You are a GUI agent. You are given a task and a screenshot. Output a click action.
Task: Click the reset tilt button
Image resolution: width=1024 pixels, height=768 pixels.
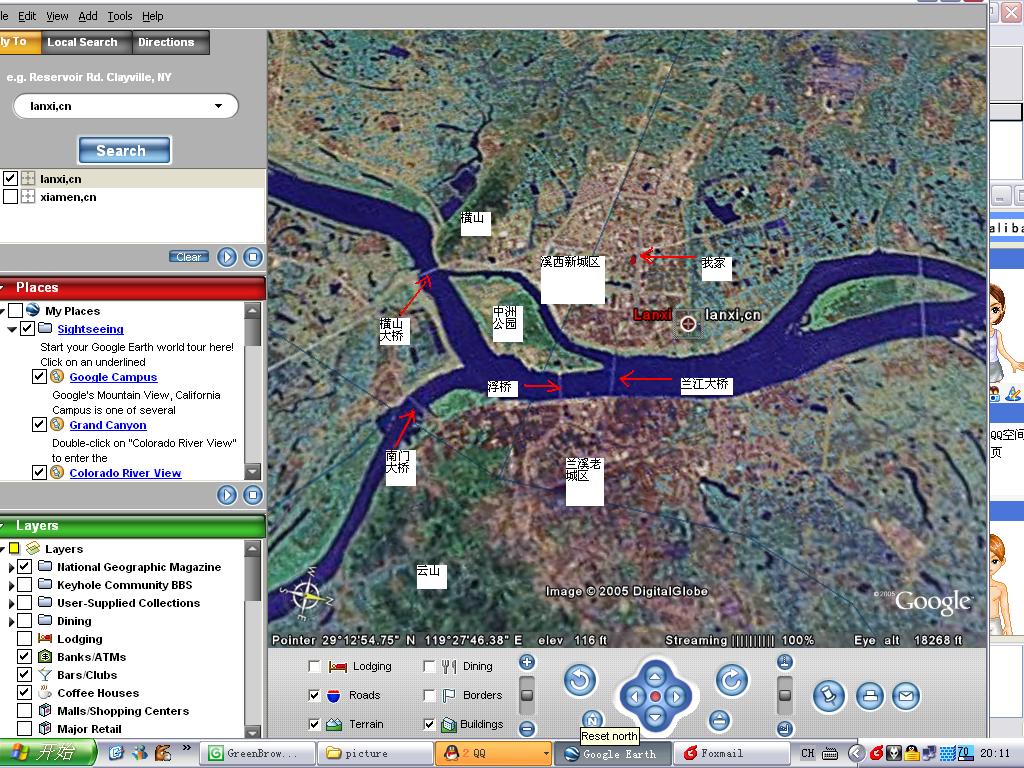[x=719, y=720]
